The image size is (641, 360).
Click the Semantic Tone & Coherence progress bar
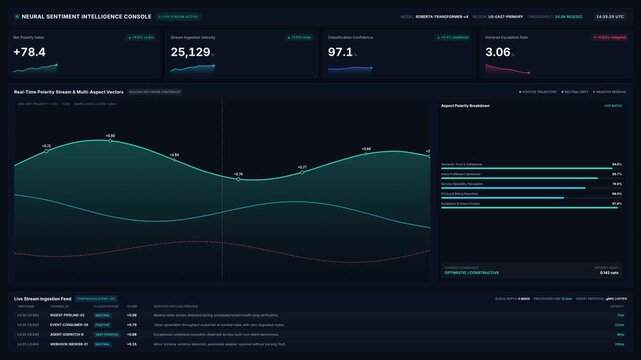(531, 168)
